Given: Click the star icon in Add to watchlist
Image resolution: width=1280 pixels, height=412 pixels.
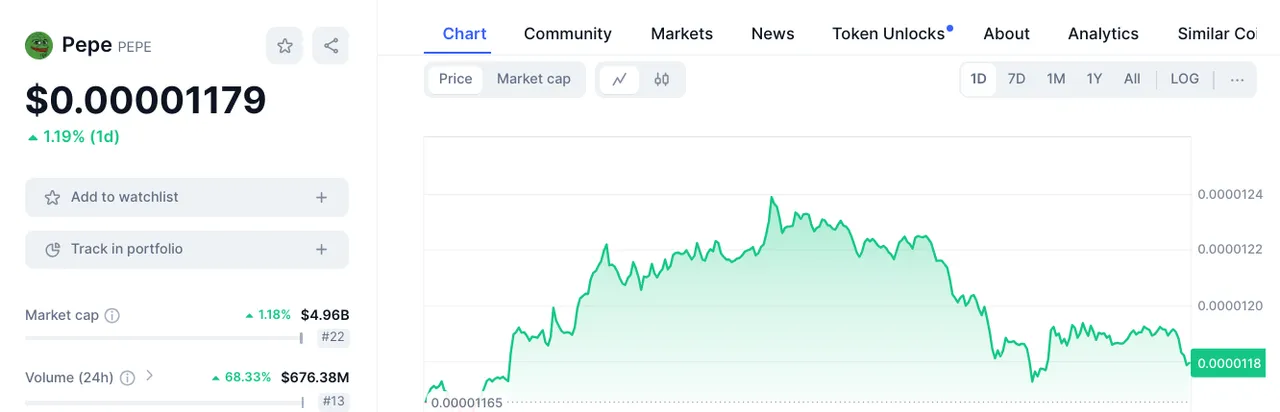Looking at the screenshot, I should [x=52, y=197].
